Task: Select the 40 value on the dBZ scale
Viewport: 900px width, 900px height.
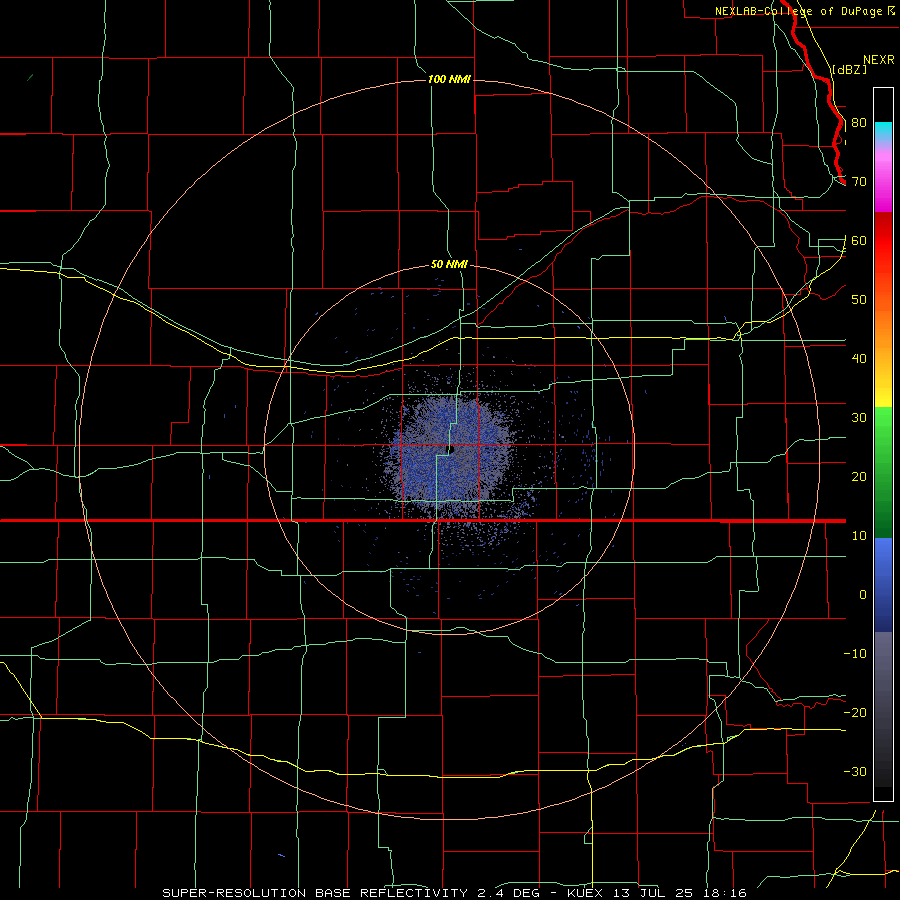Action: point(859,359)
